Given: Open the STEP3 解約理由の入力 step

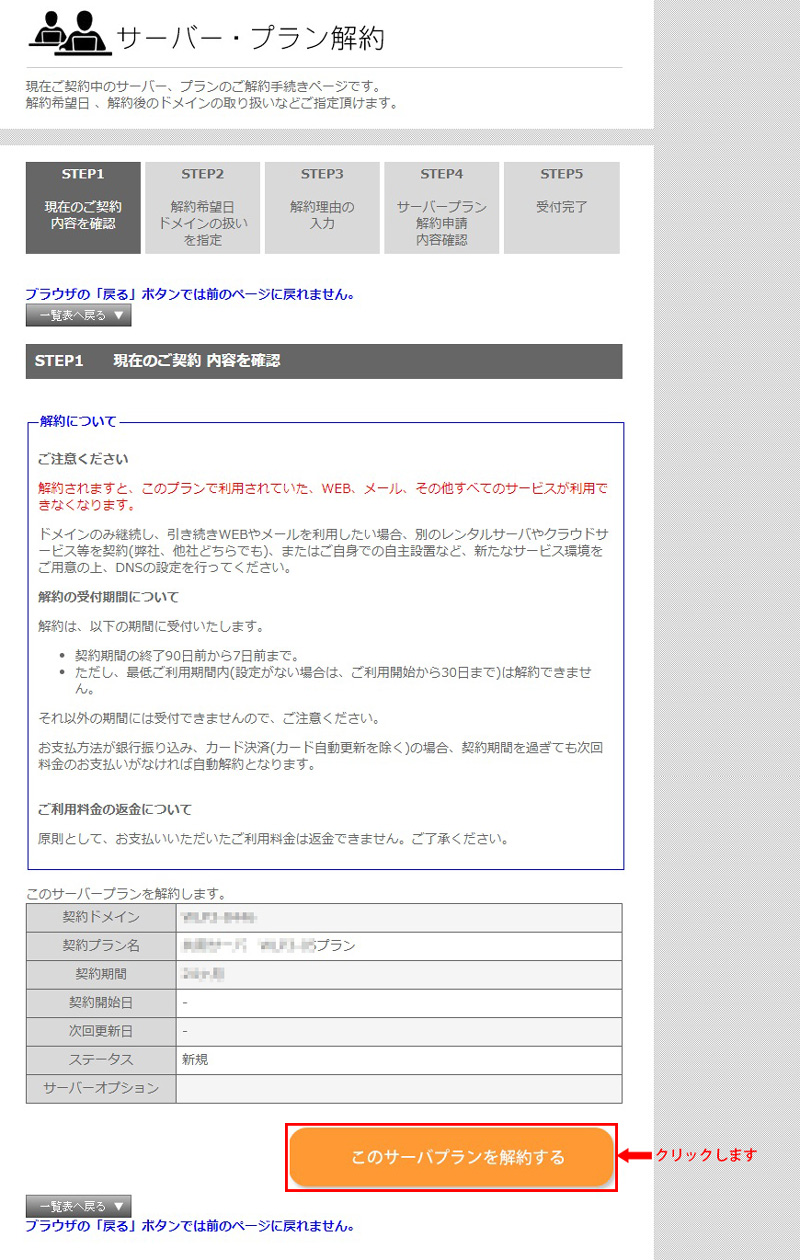Looking at the screenshot, I should (322, 207).
